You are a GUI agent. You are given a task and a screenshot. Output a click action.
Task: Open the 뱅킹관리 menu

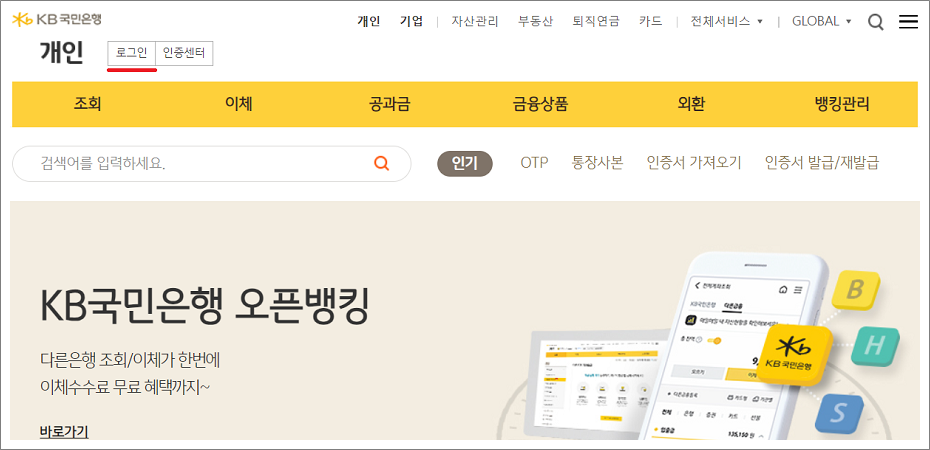842,104
